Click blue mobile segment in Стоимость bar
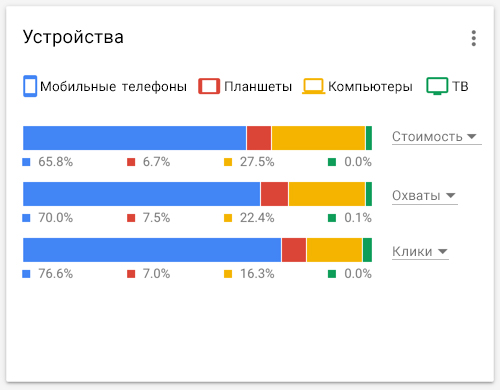This screenshot has height=390, width=500. tap(135, 138)
